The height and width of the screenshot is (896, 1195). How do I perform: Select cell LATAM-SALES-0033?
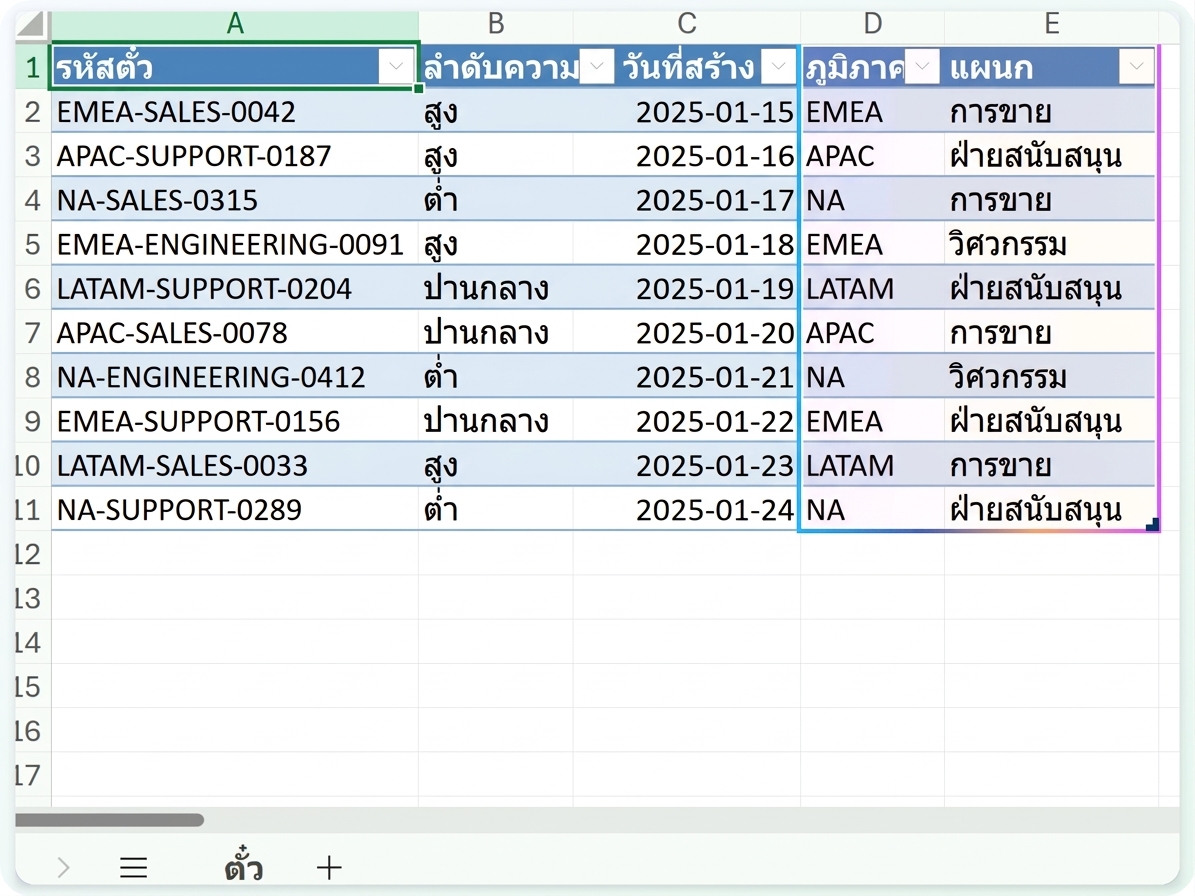(235, 466)
